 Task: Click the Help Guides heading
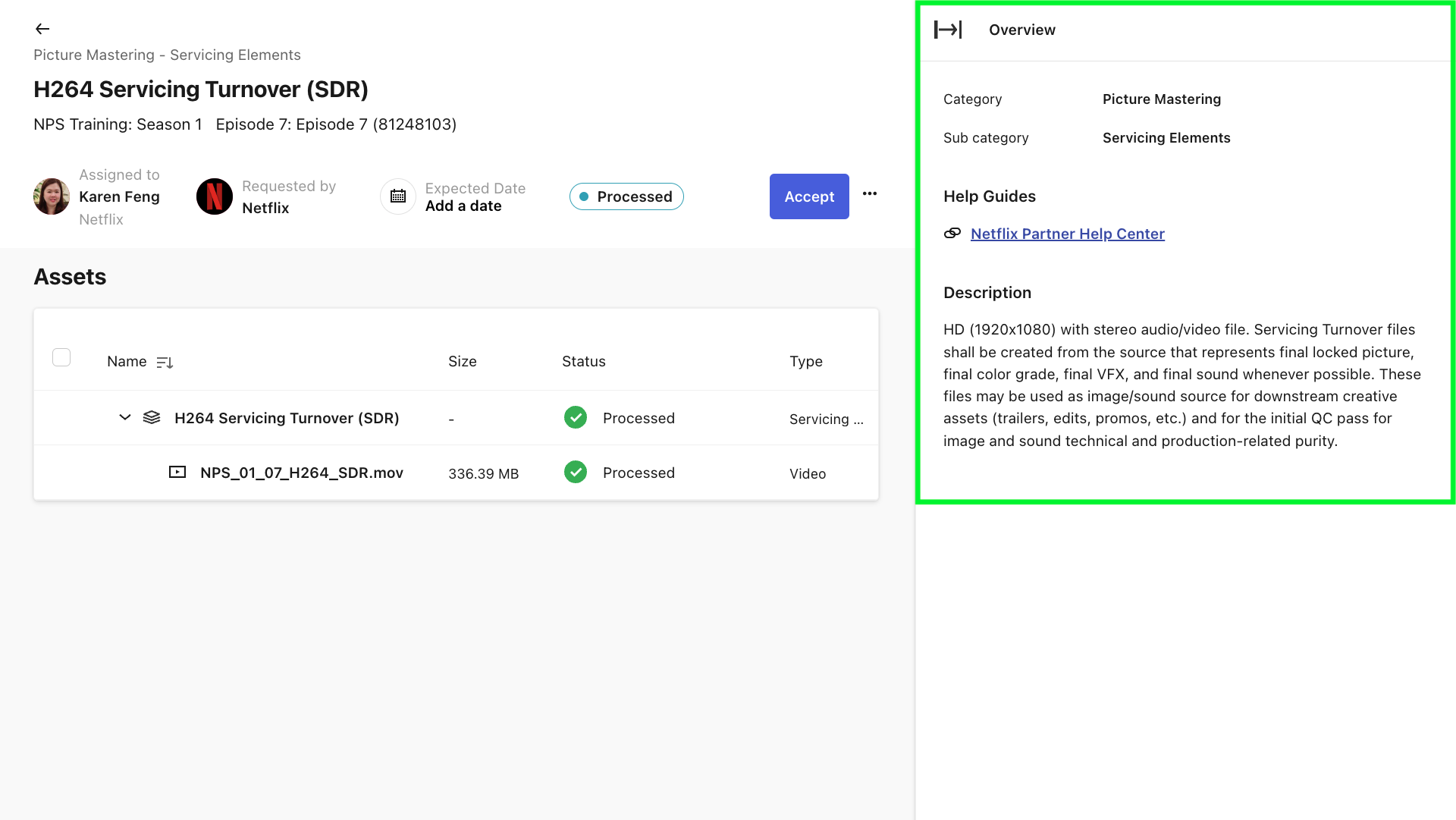coord(990,196)
